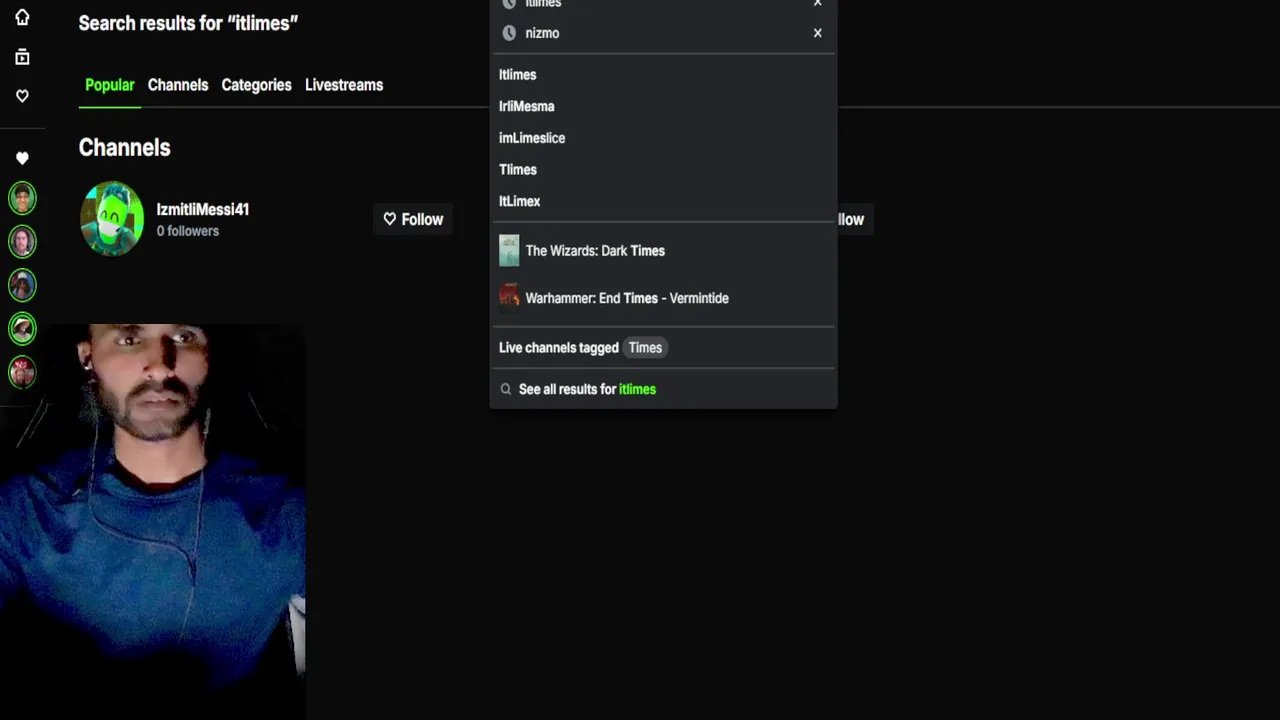Choose the ItLimex suggestion
This screenshot has width=1280, height=720.
click(520, 201)
